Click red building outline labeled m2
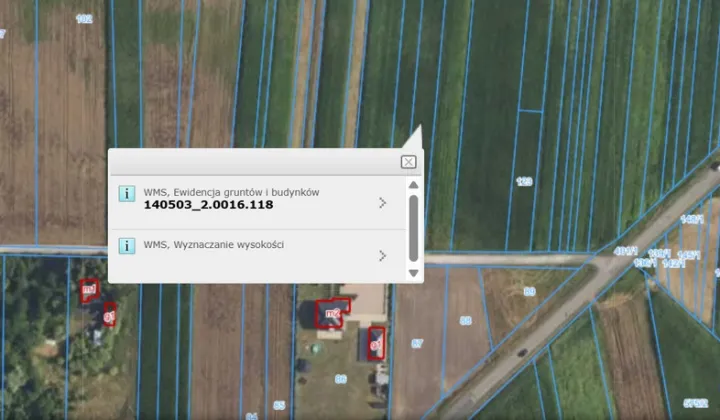Viewport: 720px width, 420px height. point(332,313)
